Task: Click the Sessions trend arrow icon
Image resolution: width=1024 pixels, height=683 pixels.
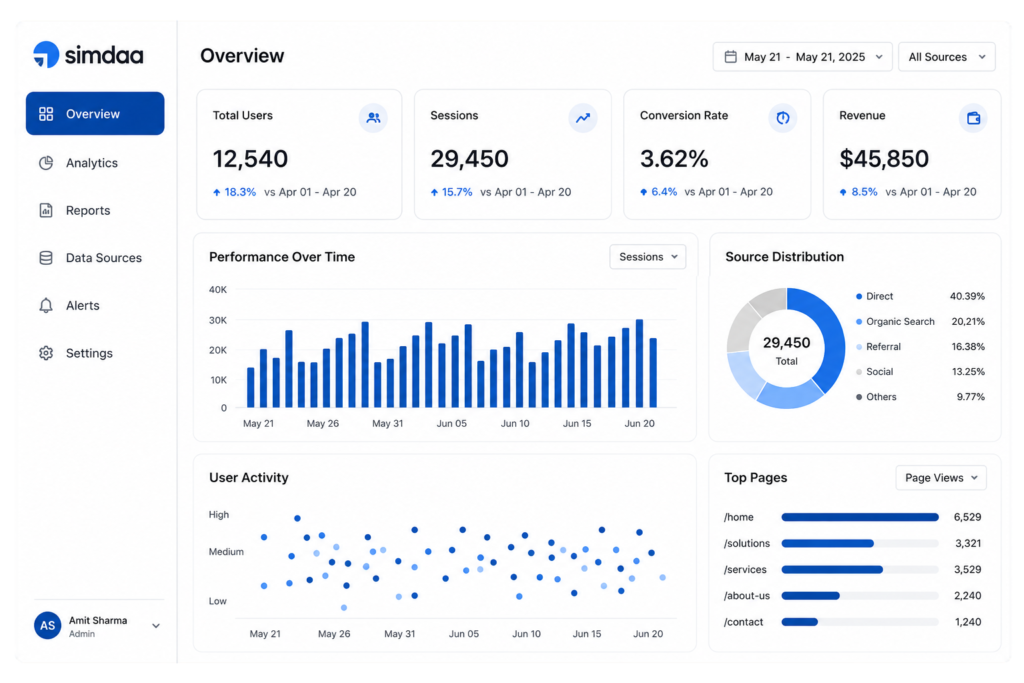Action: [x=583, y=118]
